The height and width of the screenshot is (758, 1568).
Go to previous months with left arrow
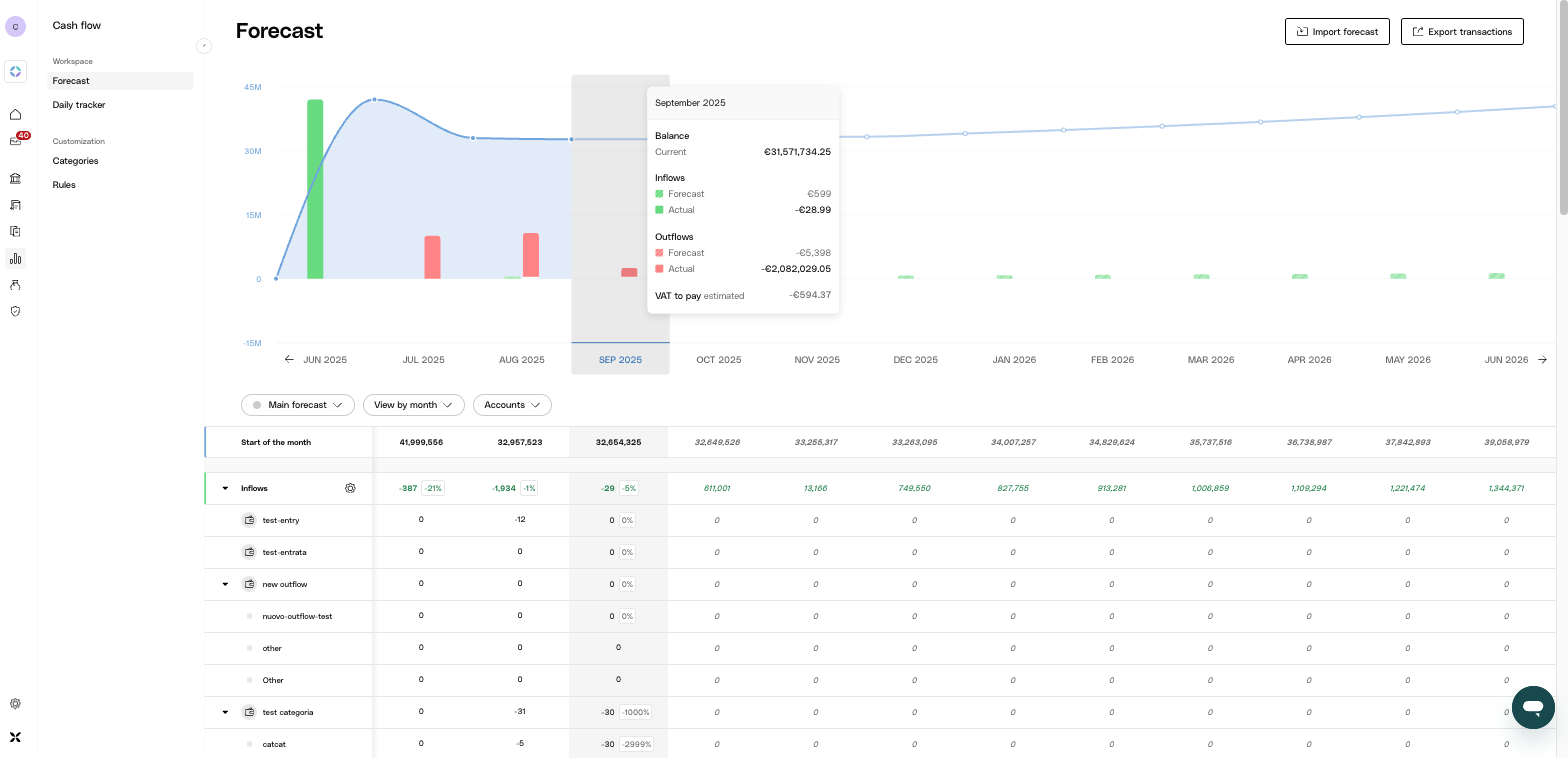[289, 359]
